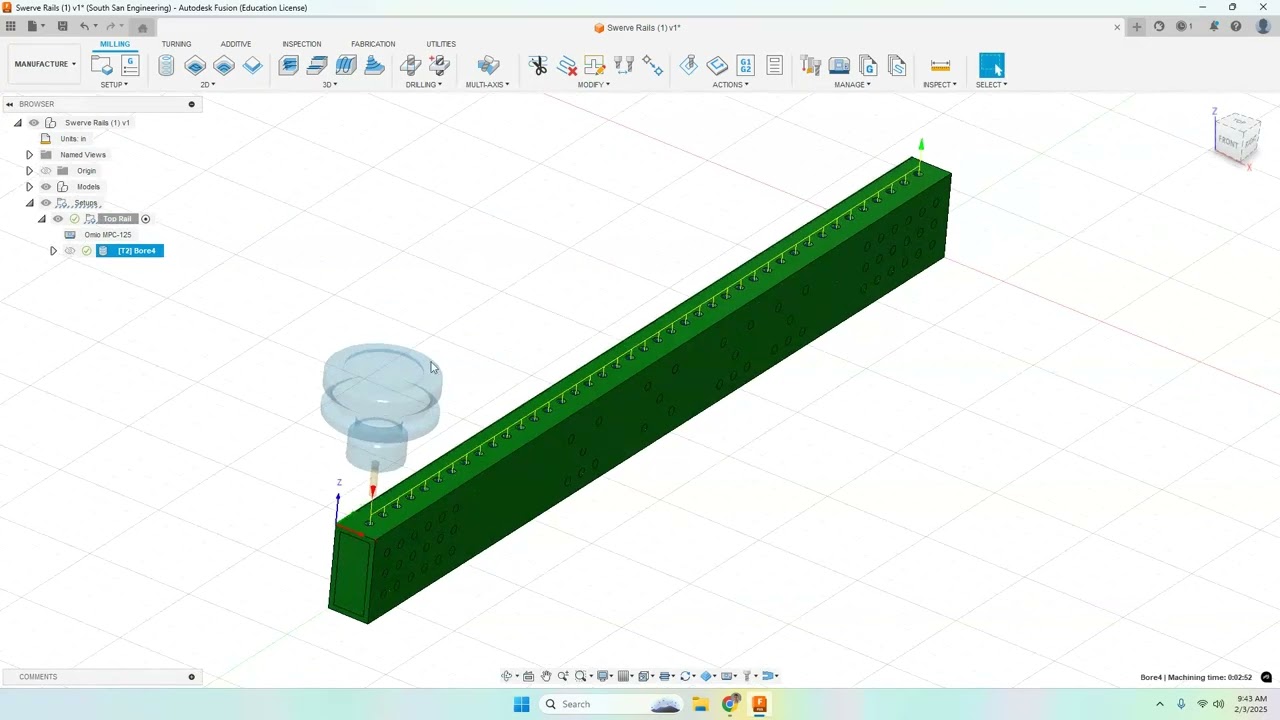The height and width of the screenshot is (720, 1280).
Task: Switch to the UTILITIES tab
Action: [441, 44]
